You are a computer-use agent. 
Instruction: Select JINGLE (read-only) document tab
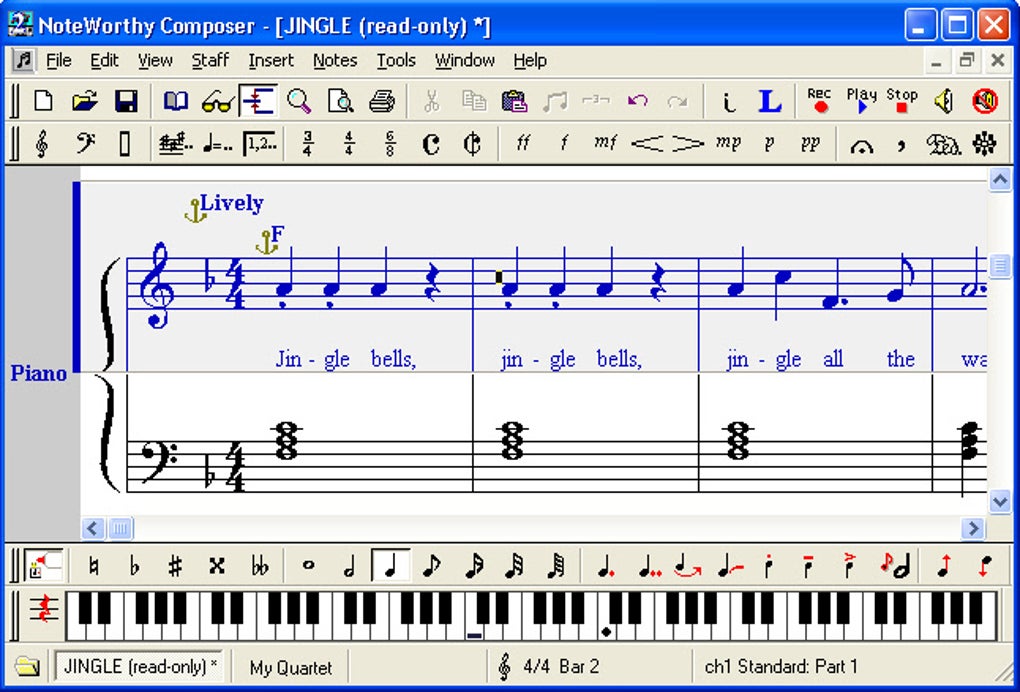pos(139,667)
